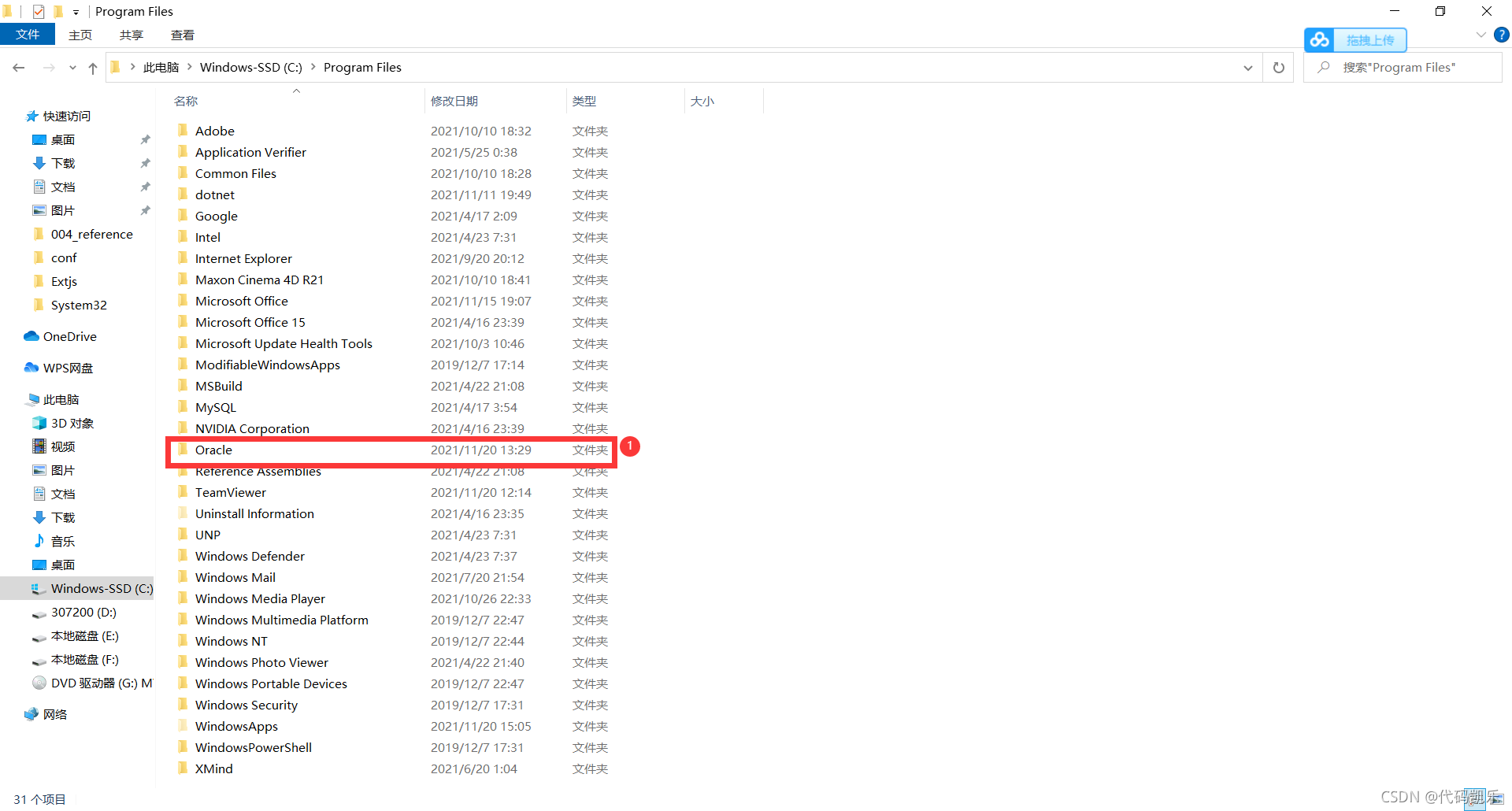Select the Extjs folder in sidebar
The height and width of the screenshot is (811, 1512).
[x=55, y=281]
